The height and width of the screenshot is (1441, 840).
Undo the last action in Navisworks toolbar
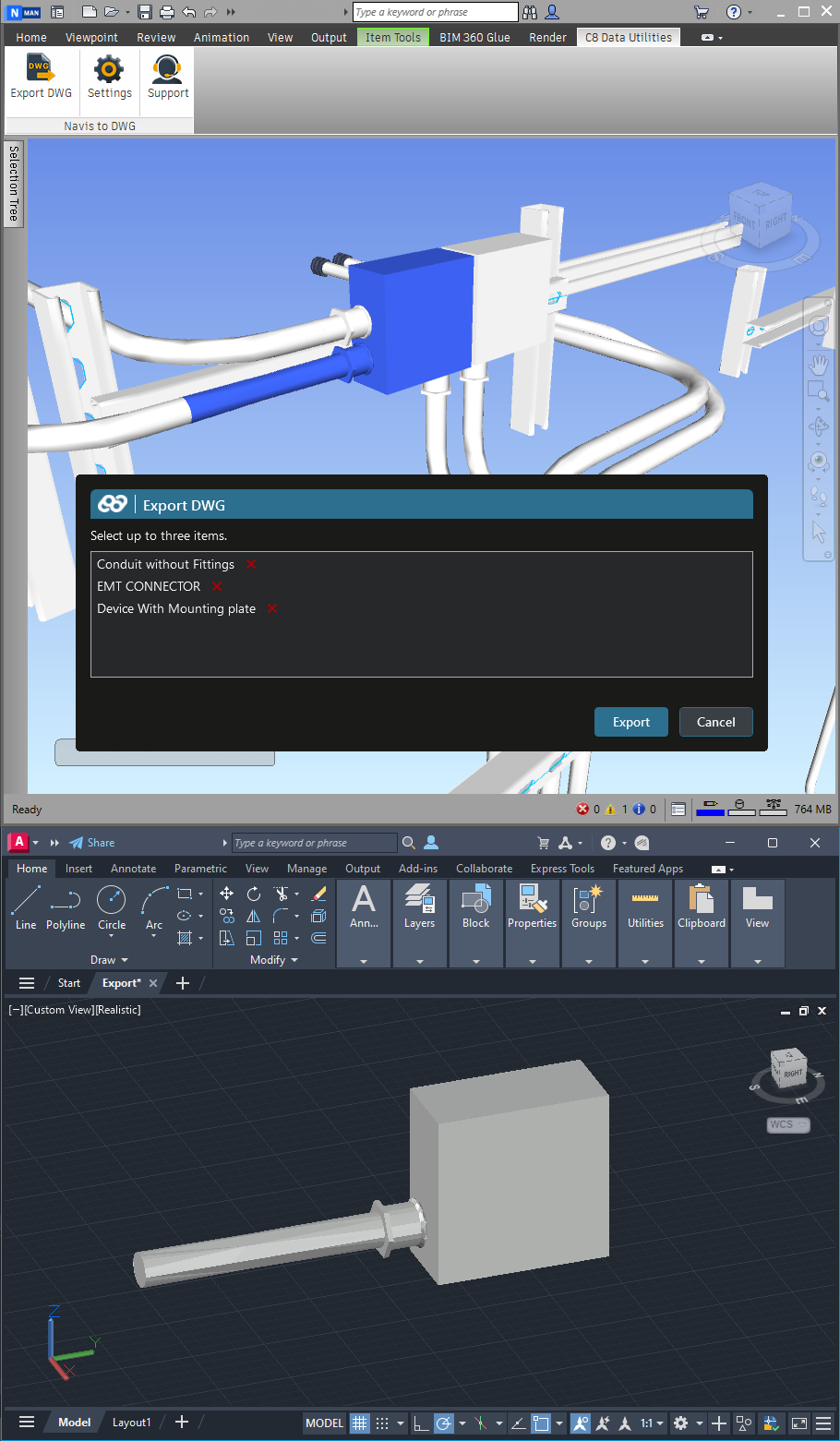click(189, 12)
